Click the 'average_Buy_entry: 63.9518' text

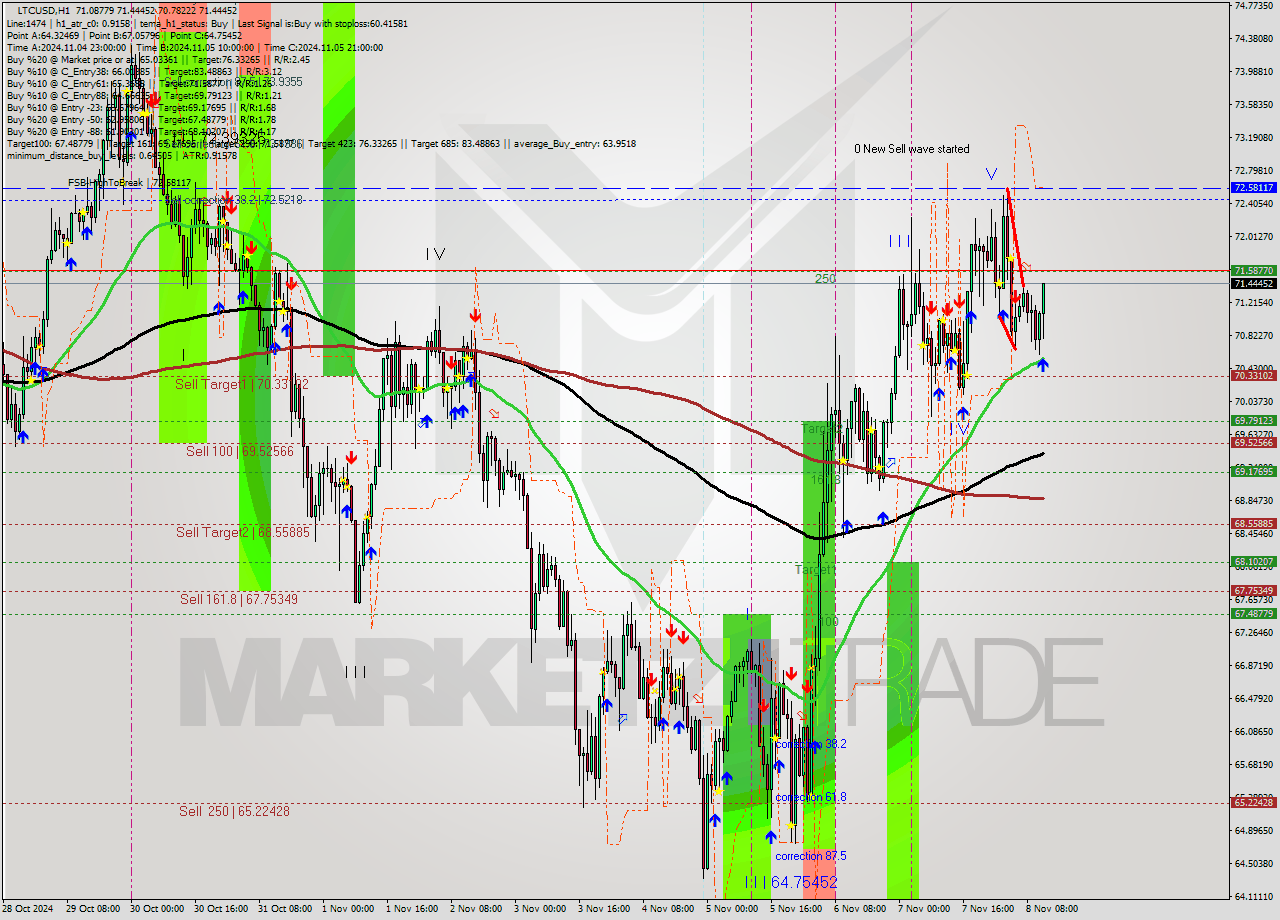(575, 144)
